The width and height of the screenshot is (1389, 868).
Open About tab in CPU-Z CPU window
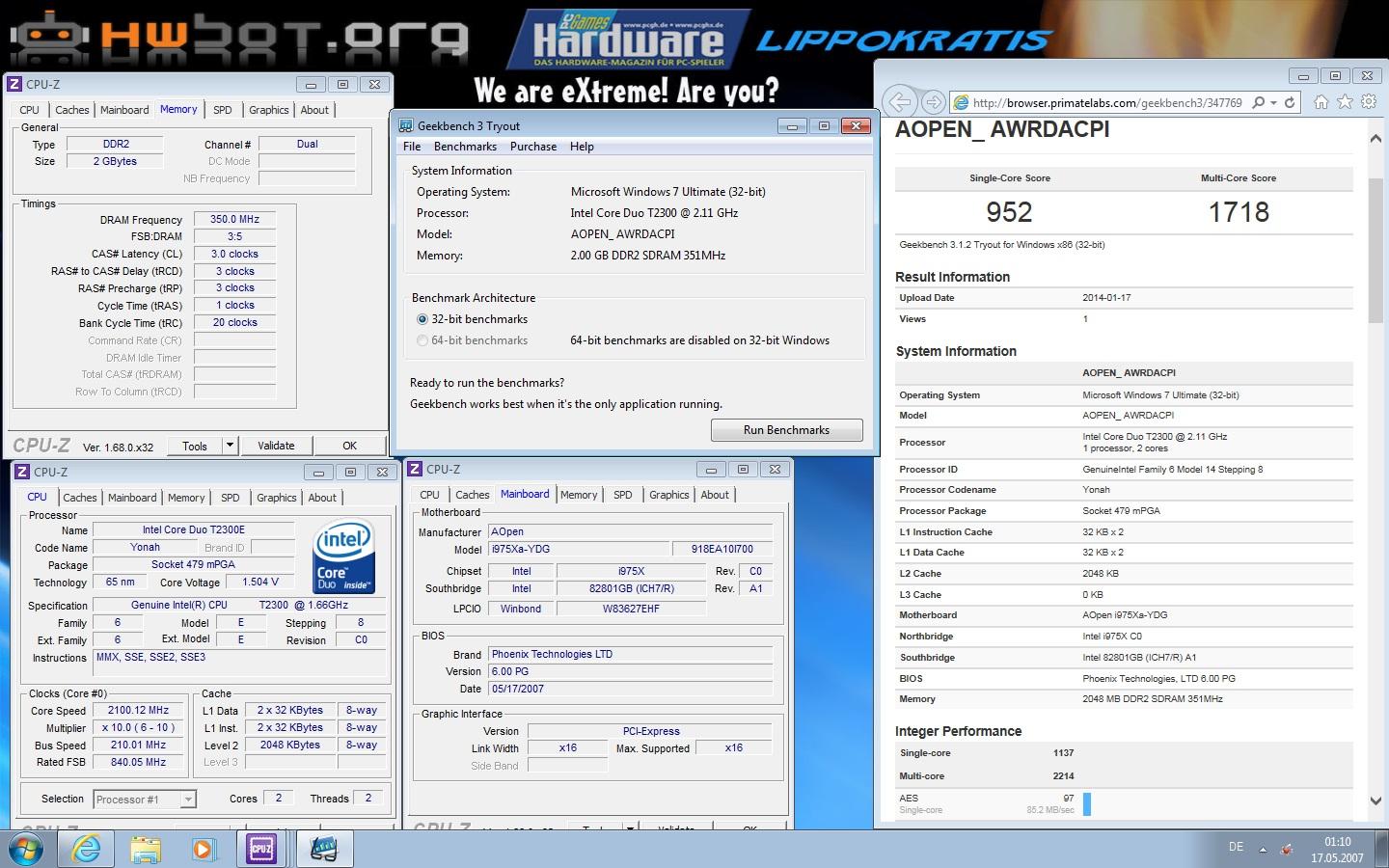pyautogui.click(x=322, y=498)
